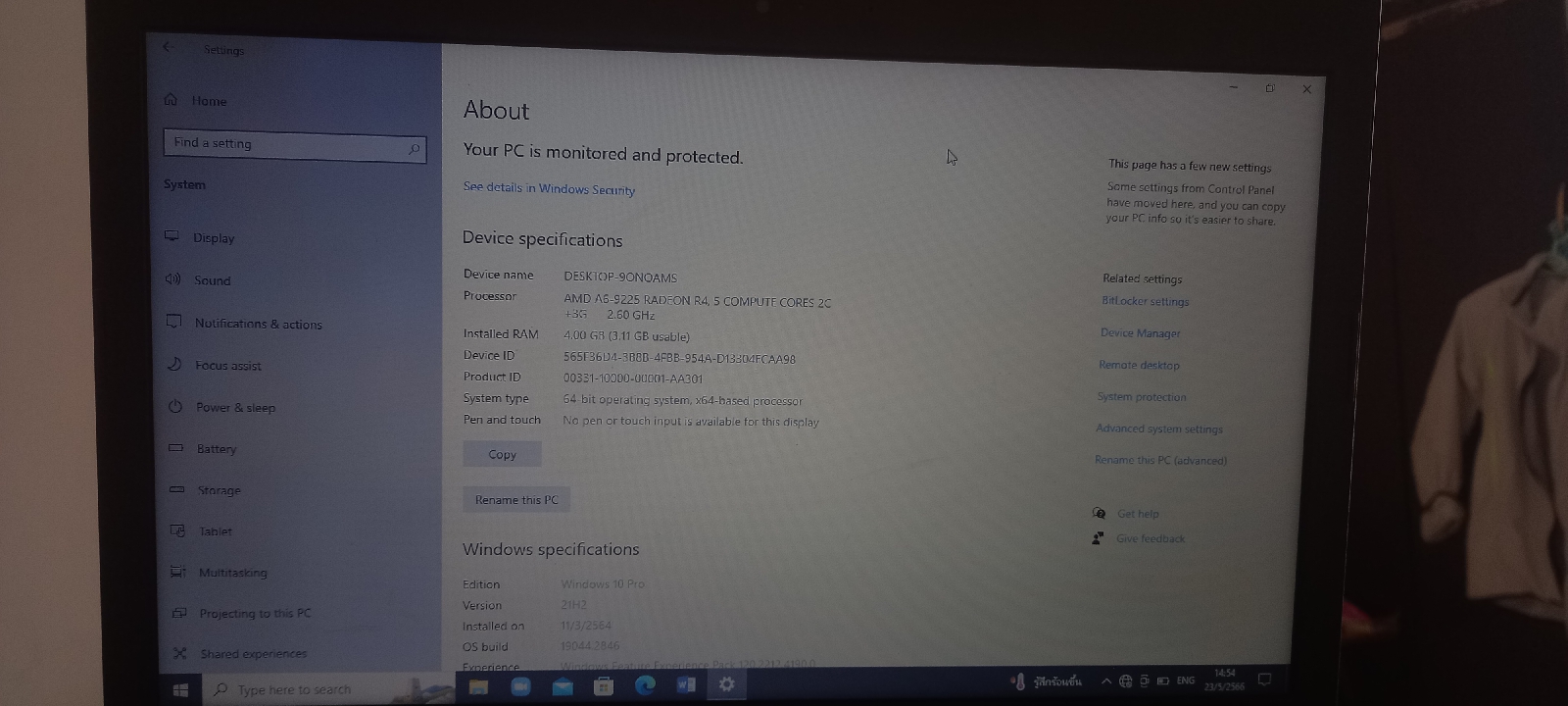Select Projecting to this PC
The image size is (1568, 706).
[x=241, y=613]
